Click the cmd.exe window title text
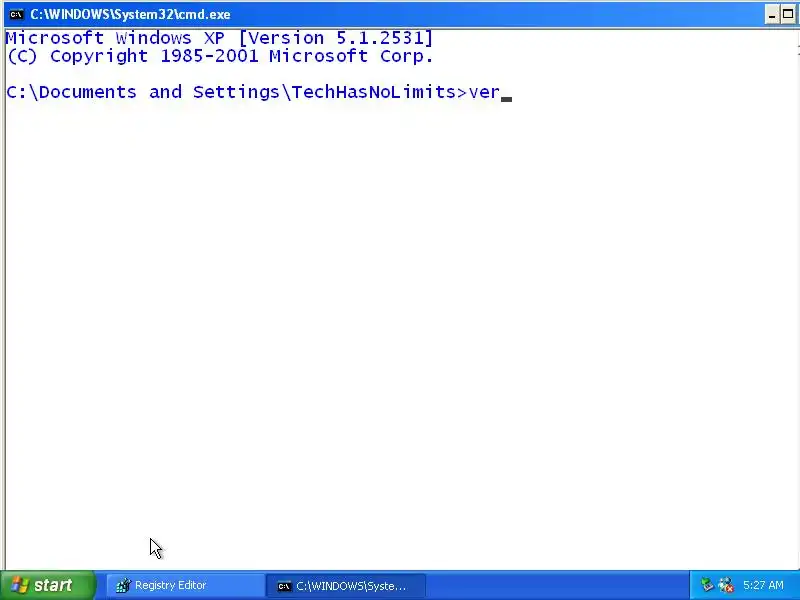The width and height of the screenshot is (800, 600). [131, 14]
